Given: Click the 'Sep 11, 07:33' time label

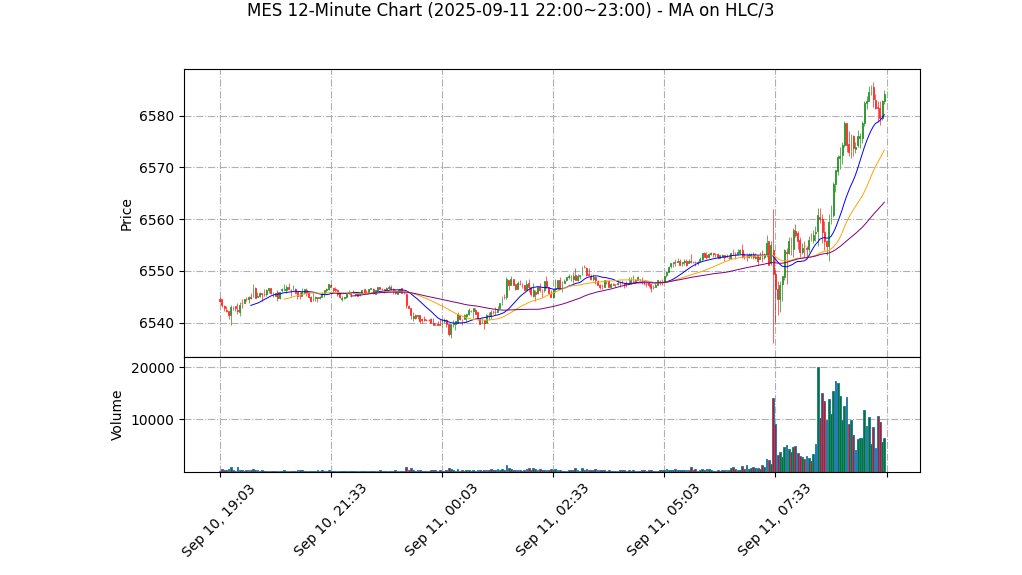Looking at the screenshot, I should [x=774, y=520].
